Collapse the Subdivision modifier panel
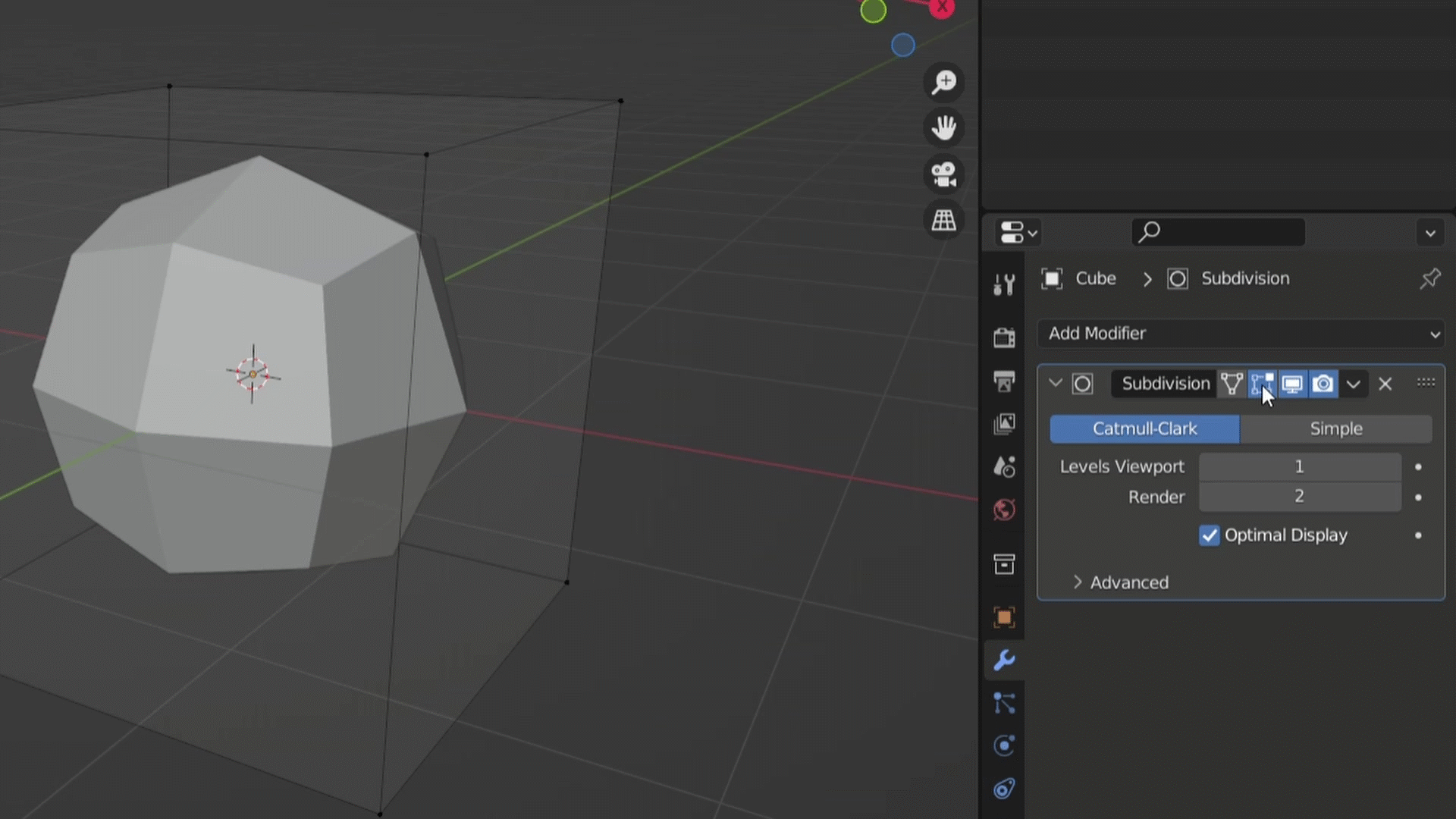Image resolution: width=1456 pixels, height=819 pixels. pyautogui.click(x=1055, y=384)
